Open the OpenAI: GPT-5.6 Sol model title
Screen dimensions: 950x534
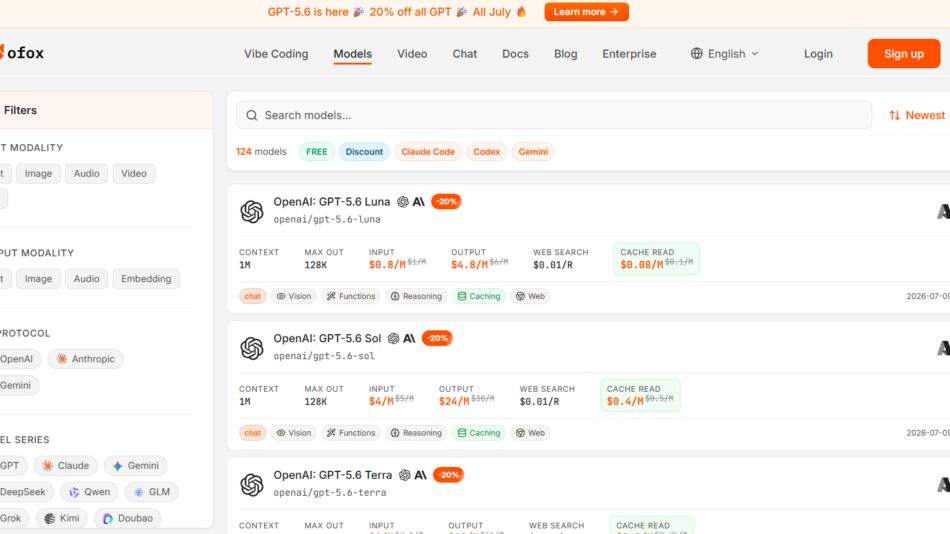coord(327,338)
